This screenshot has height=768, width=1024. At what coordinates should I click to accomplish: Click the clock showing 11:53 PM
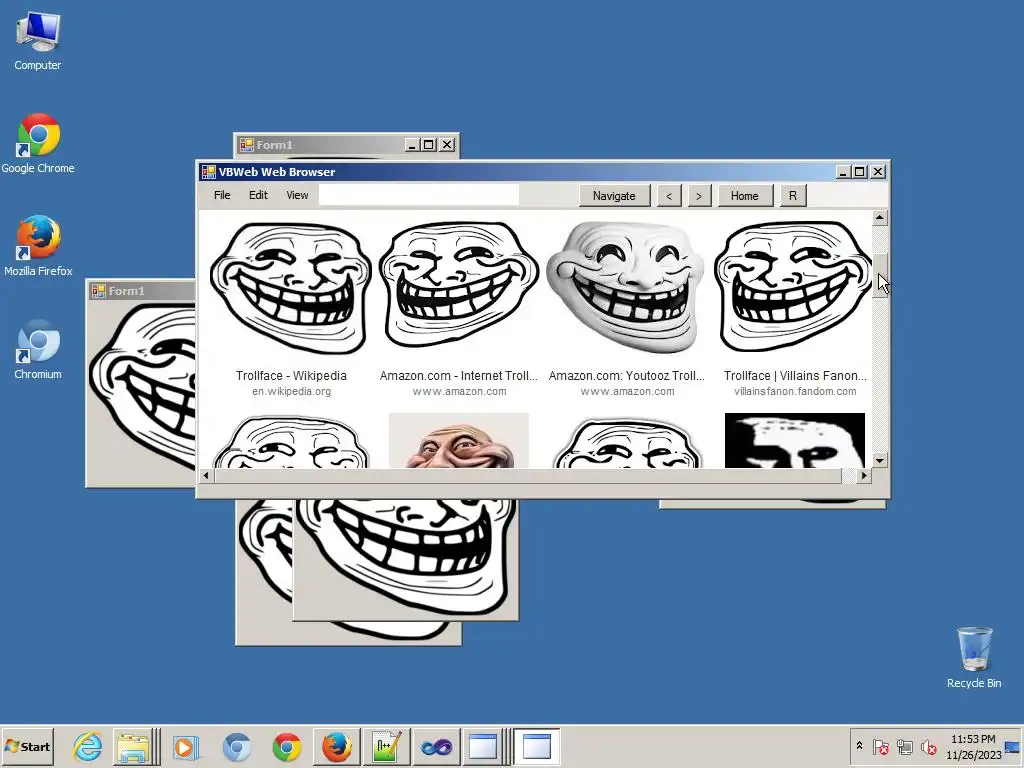point(973,739)
